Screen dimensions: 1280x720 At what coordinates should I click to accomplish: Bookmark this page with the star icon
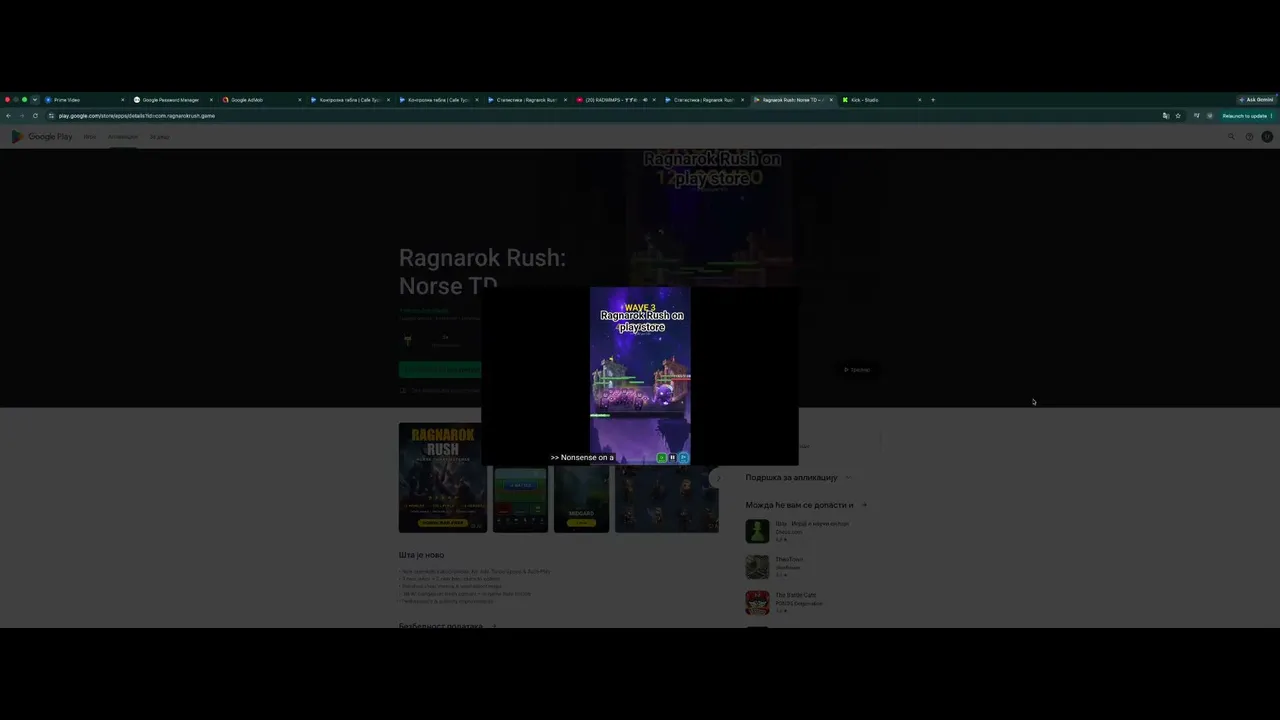(1178, 116)
